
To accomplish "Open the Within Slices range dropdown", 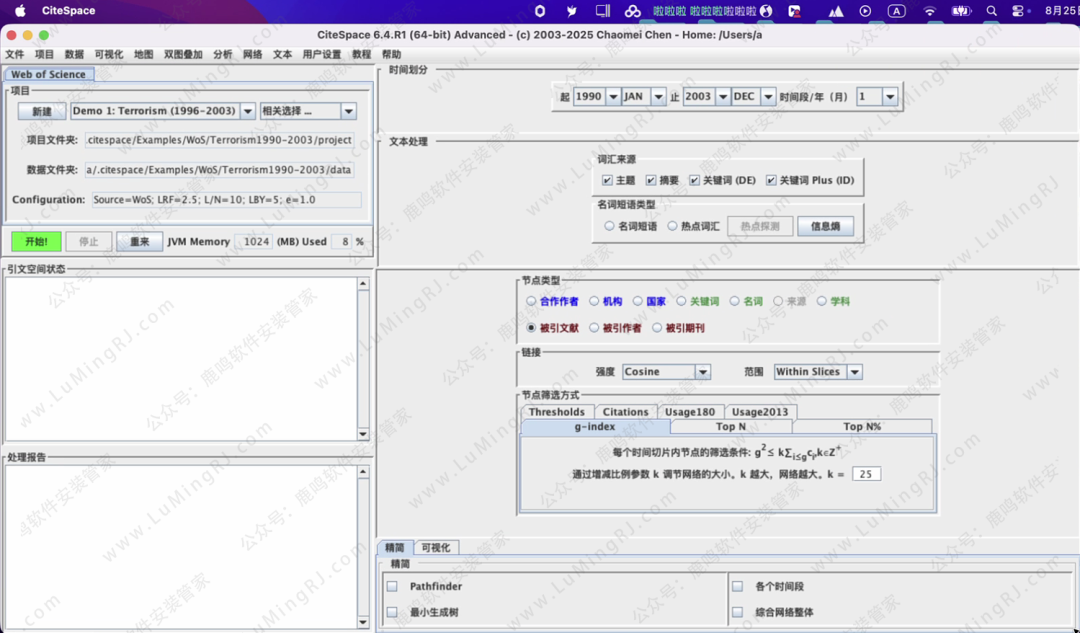I will point(854,372).
